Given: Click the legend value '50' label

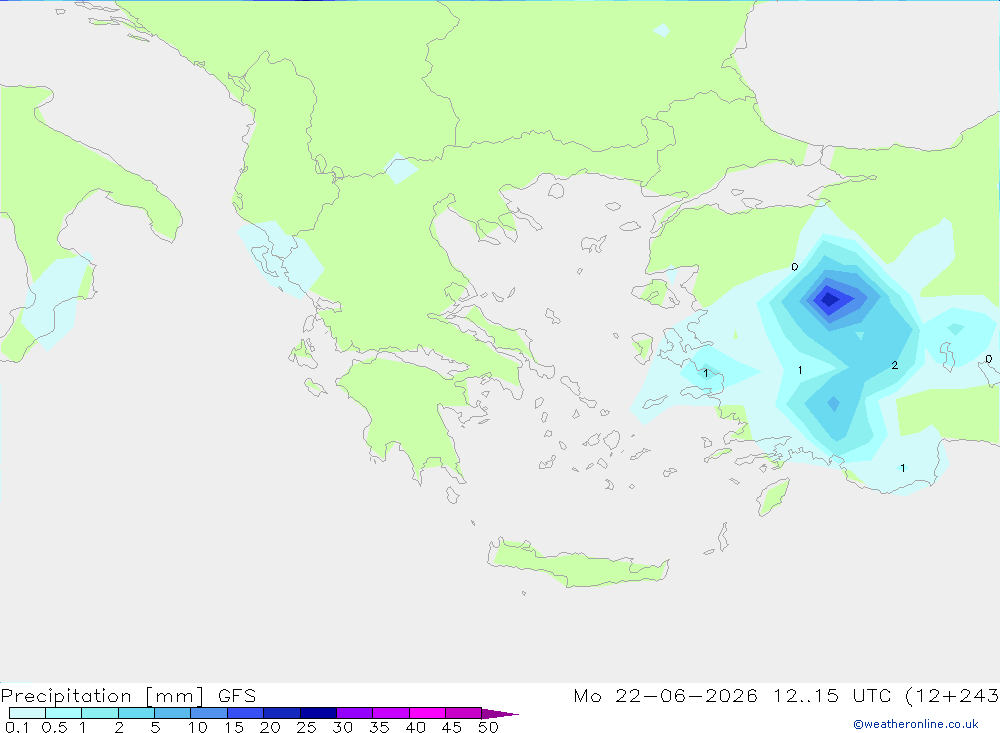Looking at the screenshot, I should click(x=488, y=727).
